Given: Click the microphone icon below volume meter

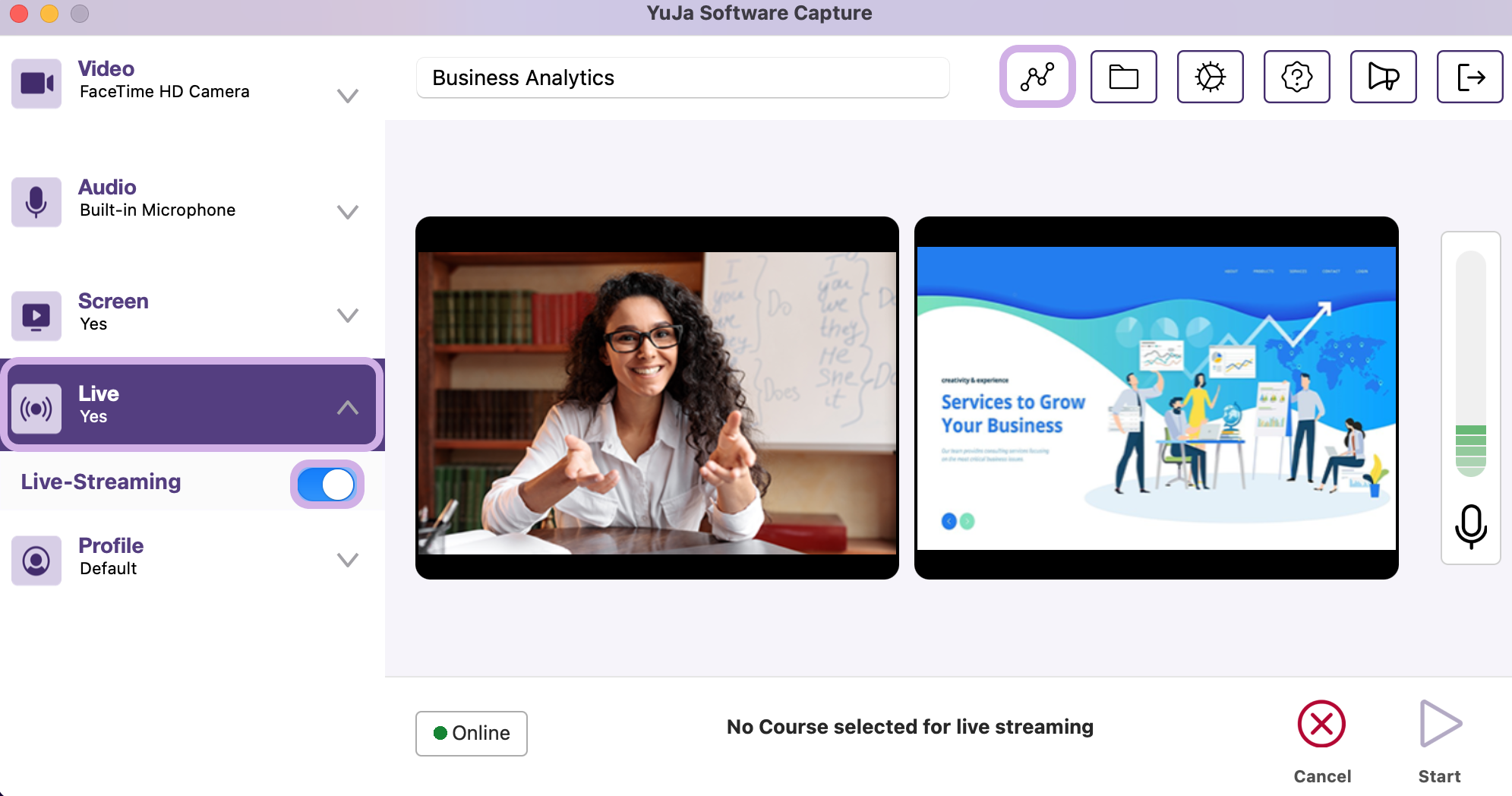Looking at the screenshot, I should click(1471, 526).
